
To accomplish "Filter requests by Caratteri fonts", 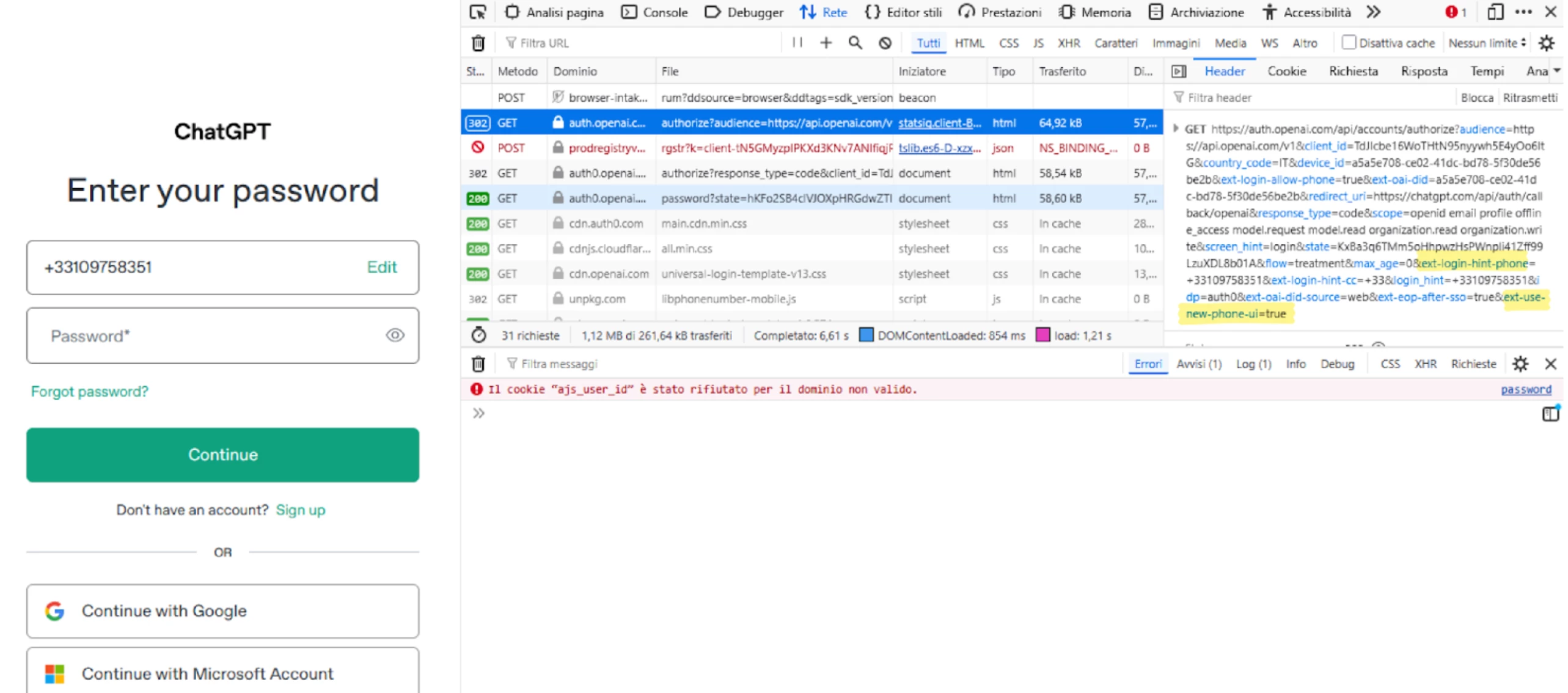I will point(1115,43).
